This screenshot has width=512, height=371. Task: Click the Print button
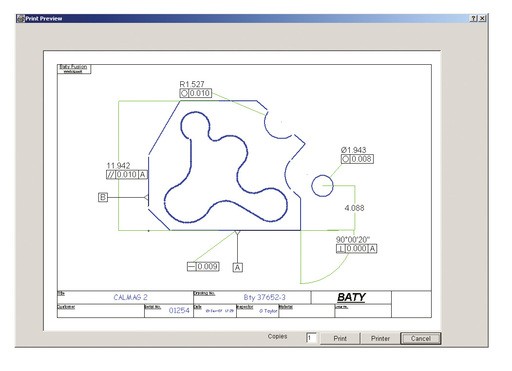(340, 338)
